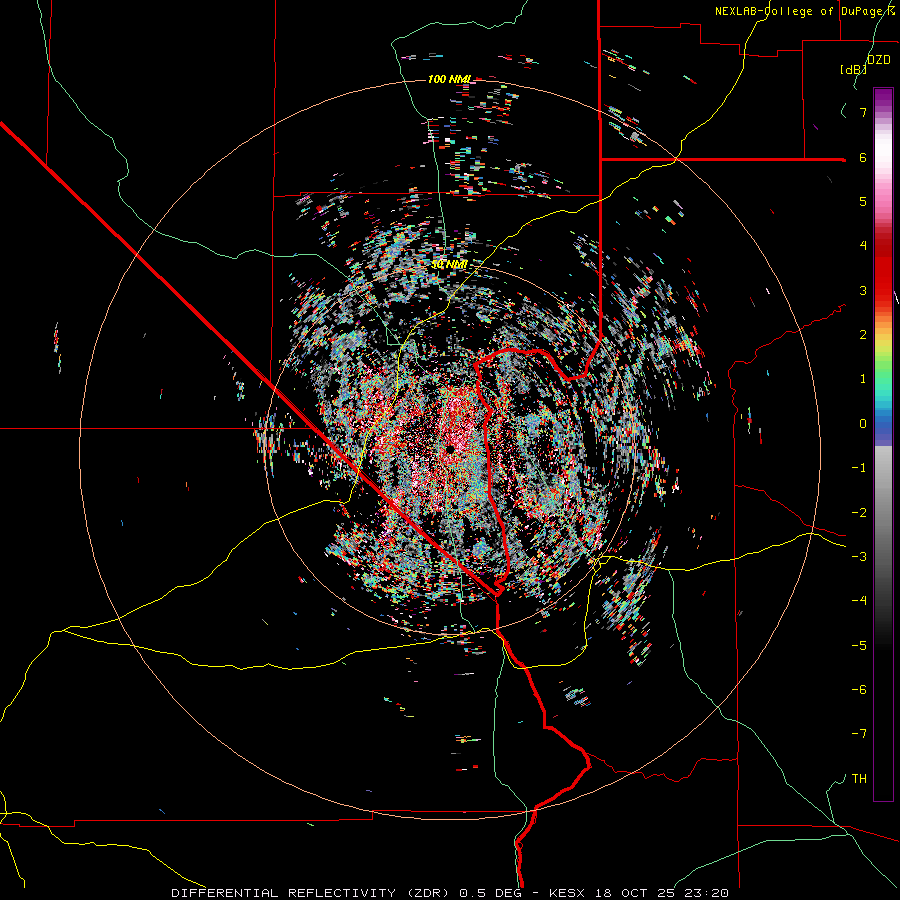Image resolution: width=900 pixels, height=900 pixels.
Task: Click the -7 value on the dB scale
Action: click(859, 734)
